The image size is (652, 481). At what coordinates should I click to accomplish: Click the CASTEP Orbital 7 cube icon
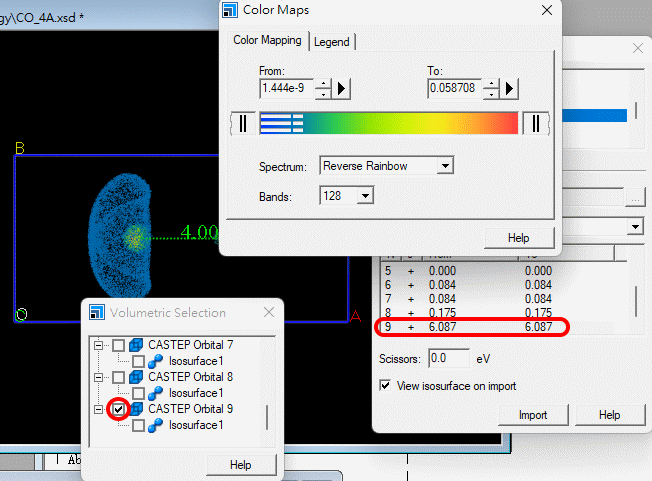point(137,345)
